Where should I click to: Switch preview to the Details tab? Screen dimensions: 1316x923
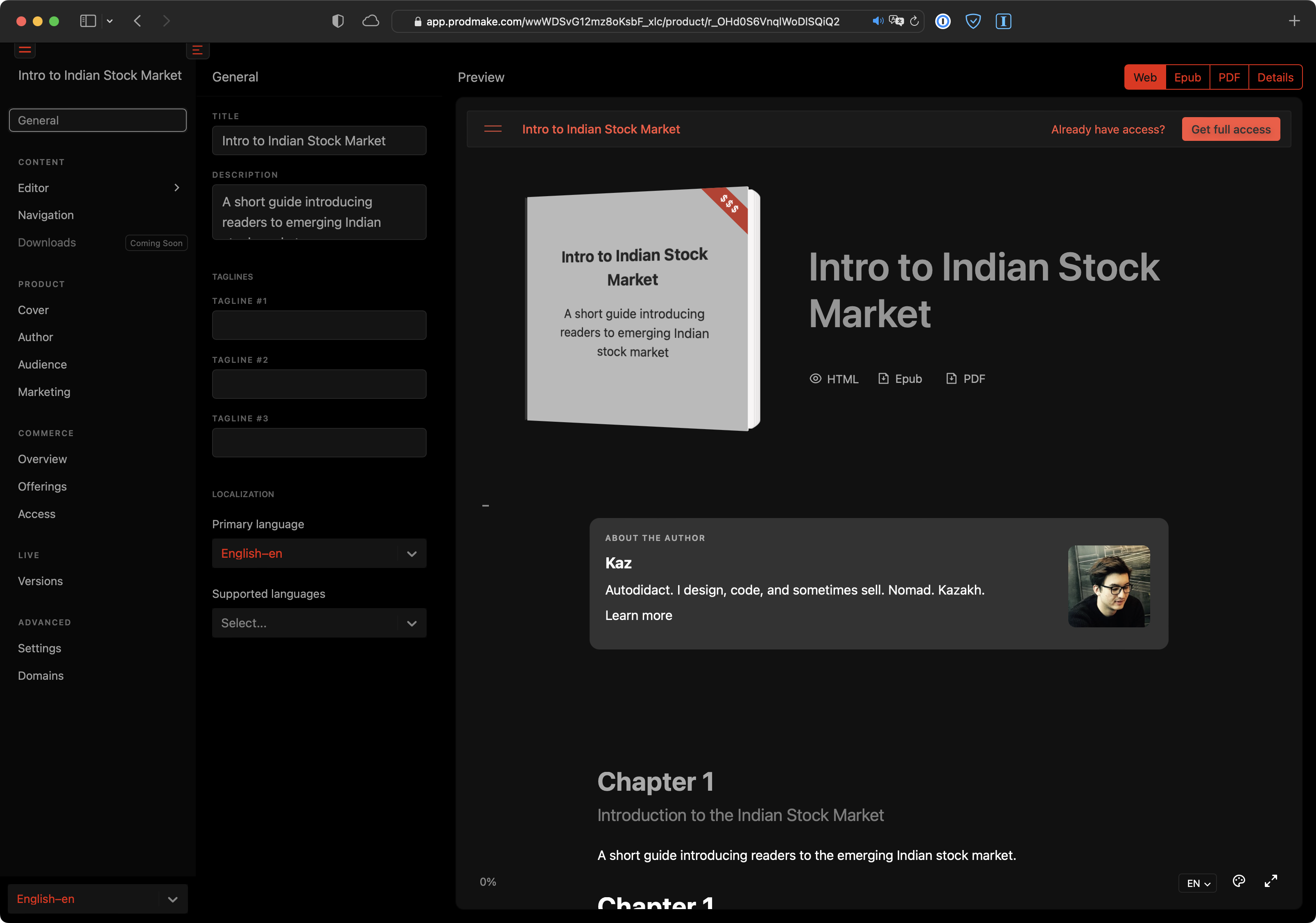coord(1275,77)
